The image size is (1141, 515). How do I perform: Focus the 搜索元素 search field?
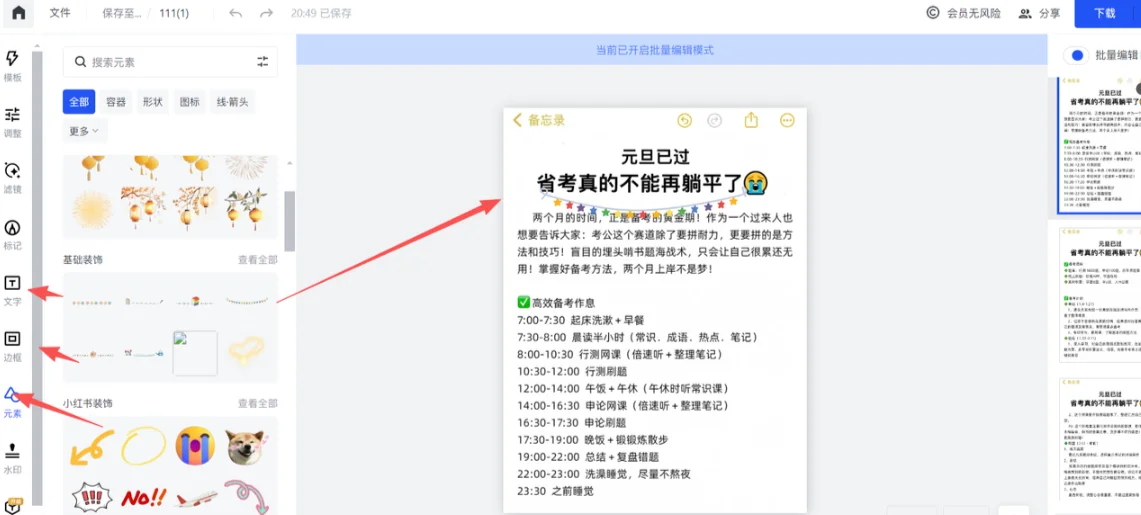click(170, 62)
